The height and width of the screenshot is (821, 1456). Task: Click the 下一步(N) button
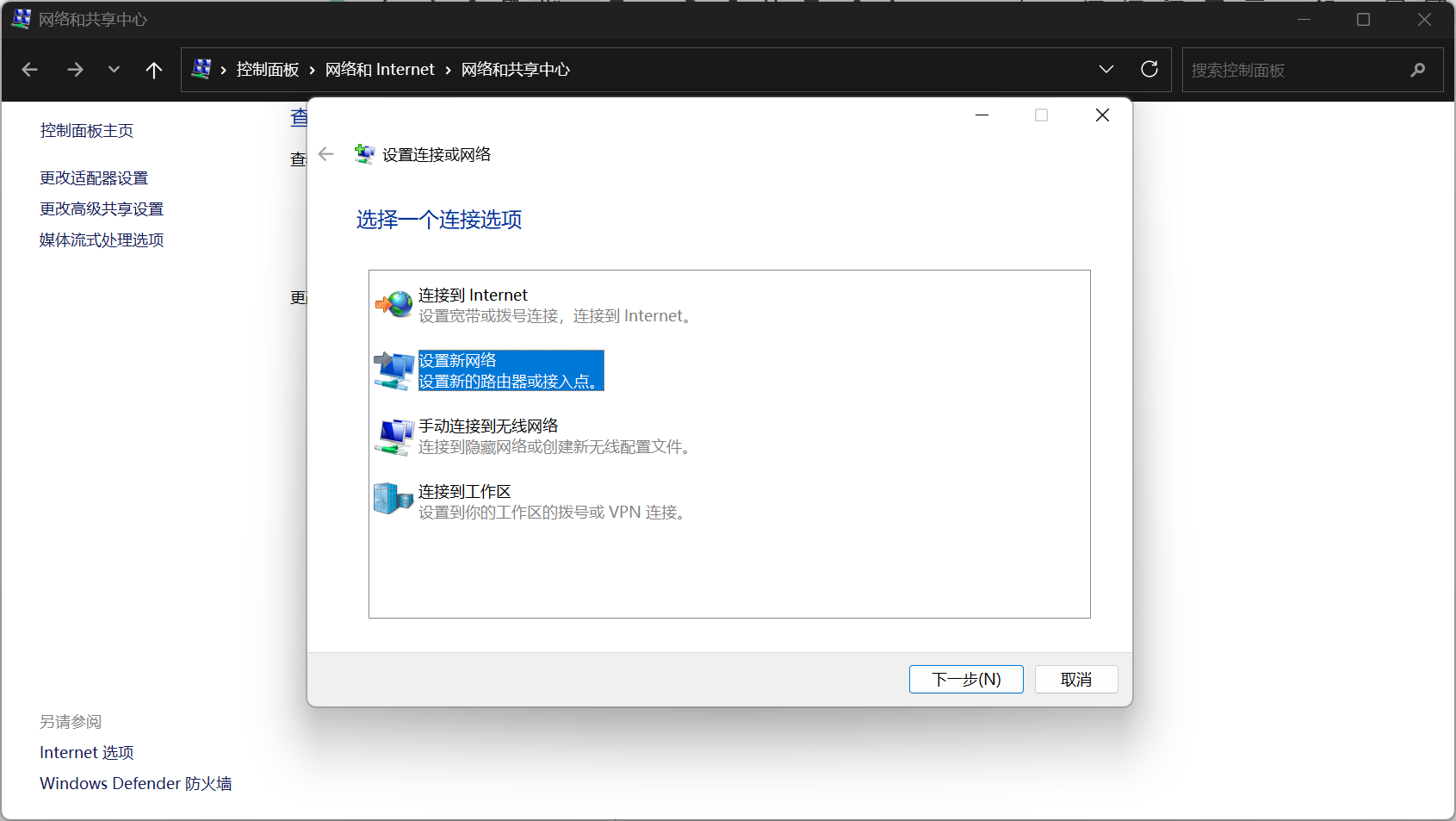point(966,679)
